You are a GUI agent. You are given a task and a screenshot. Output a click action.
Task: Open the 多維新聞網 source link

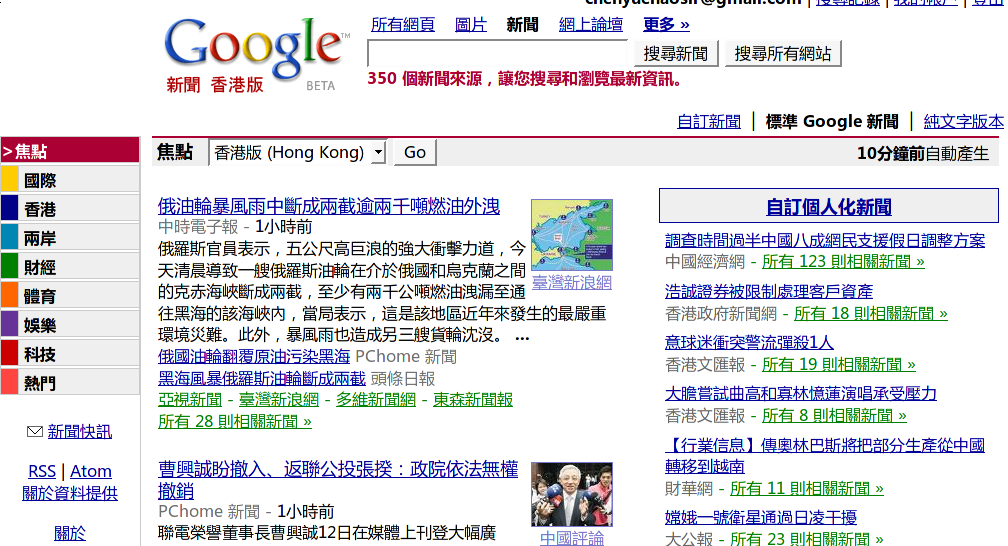(x=375, y=399)
